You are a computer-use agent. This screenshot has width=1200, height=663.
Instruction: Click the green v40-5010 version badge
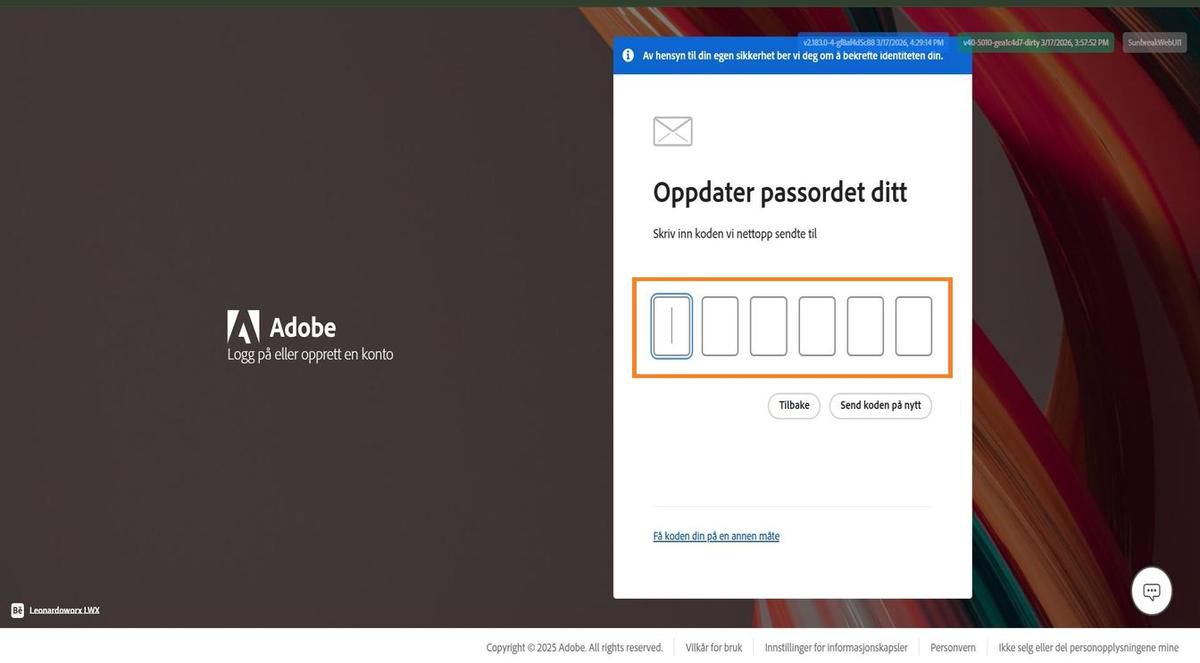[1035, 42]
